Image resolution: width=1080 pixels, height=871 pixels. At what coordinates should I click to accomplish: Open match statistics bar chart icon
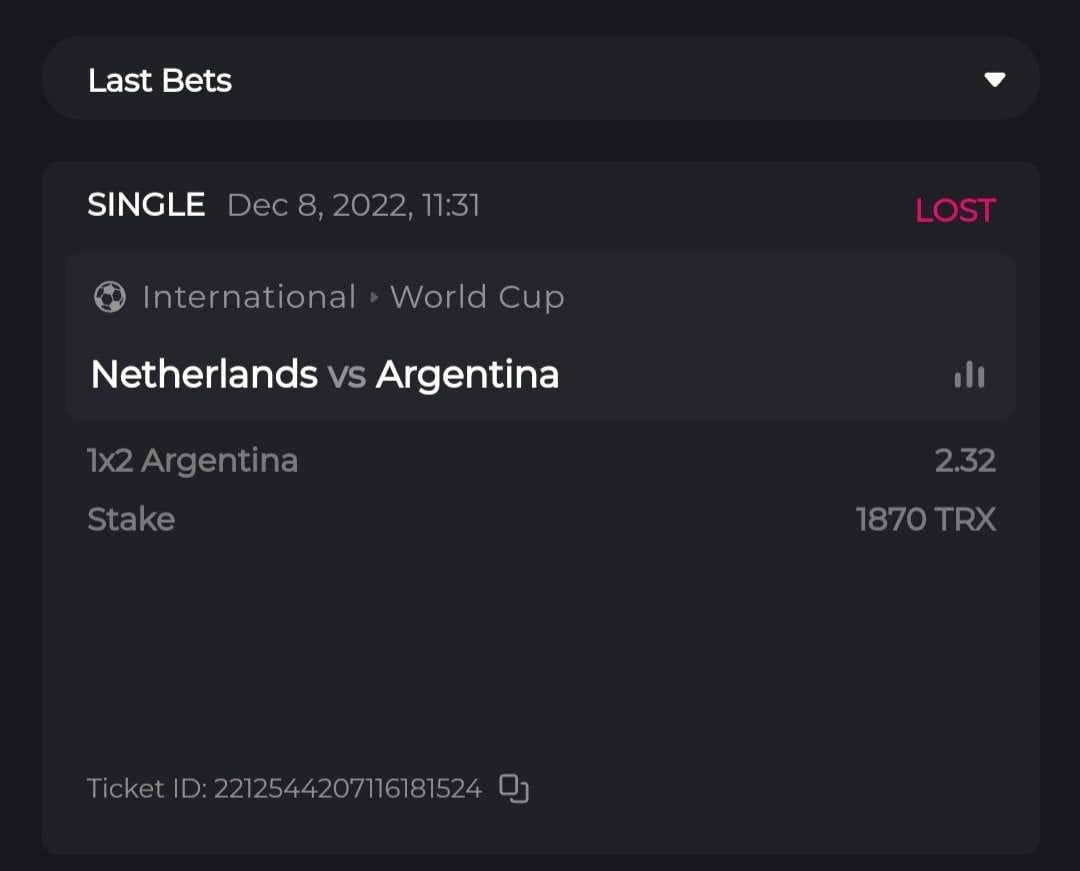969,375
